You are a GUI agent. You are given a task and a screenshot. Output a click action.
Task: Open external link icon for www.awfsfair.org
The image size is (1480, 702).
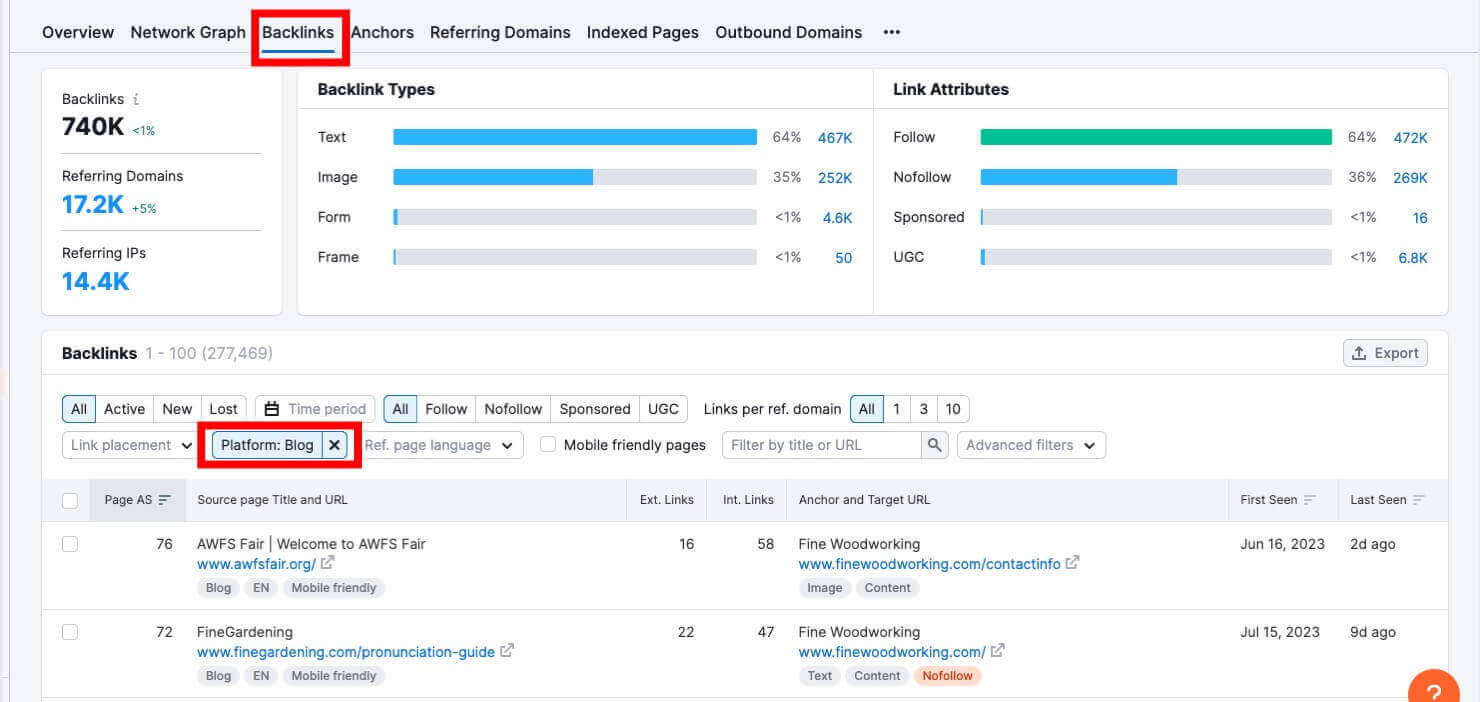tap(327, 563)
